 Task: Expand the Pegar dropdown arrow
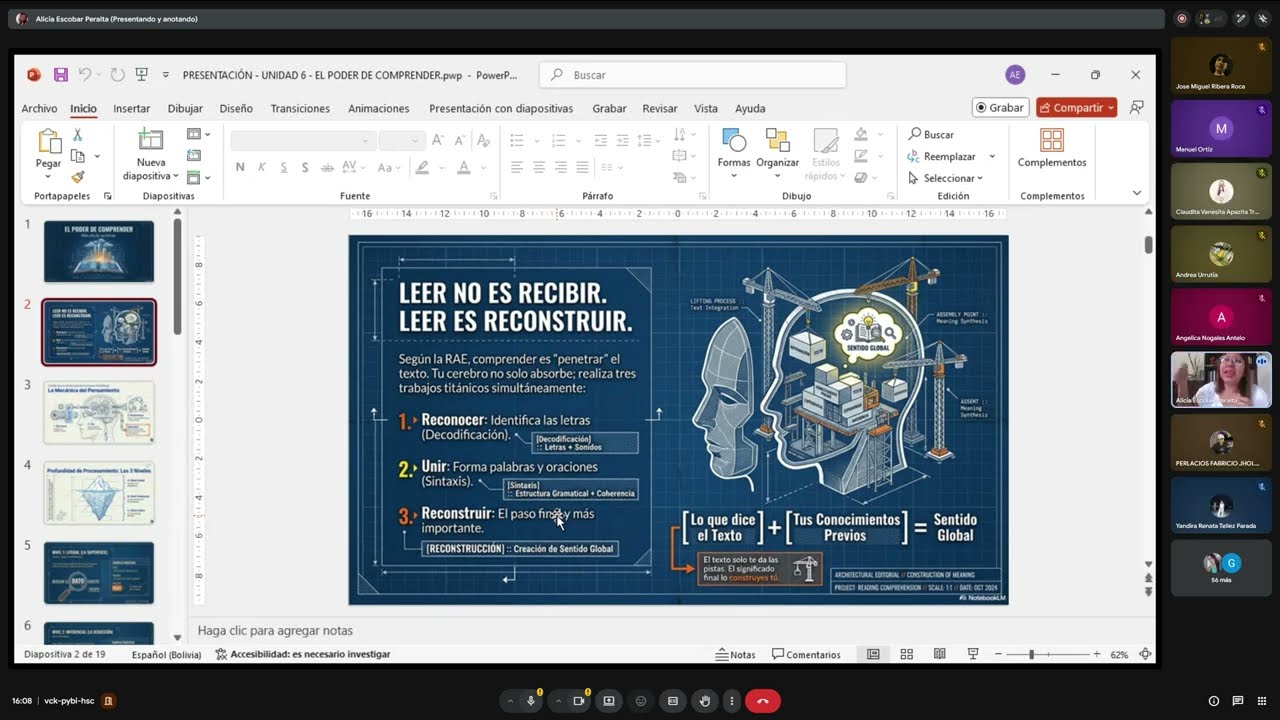(49, 176)
